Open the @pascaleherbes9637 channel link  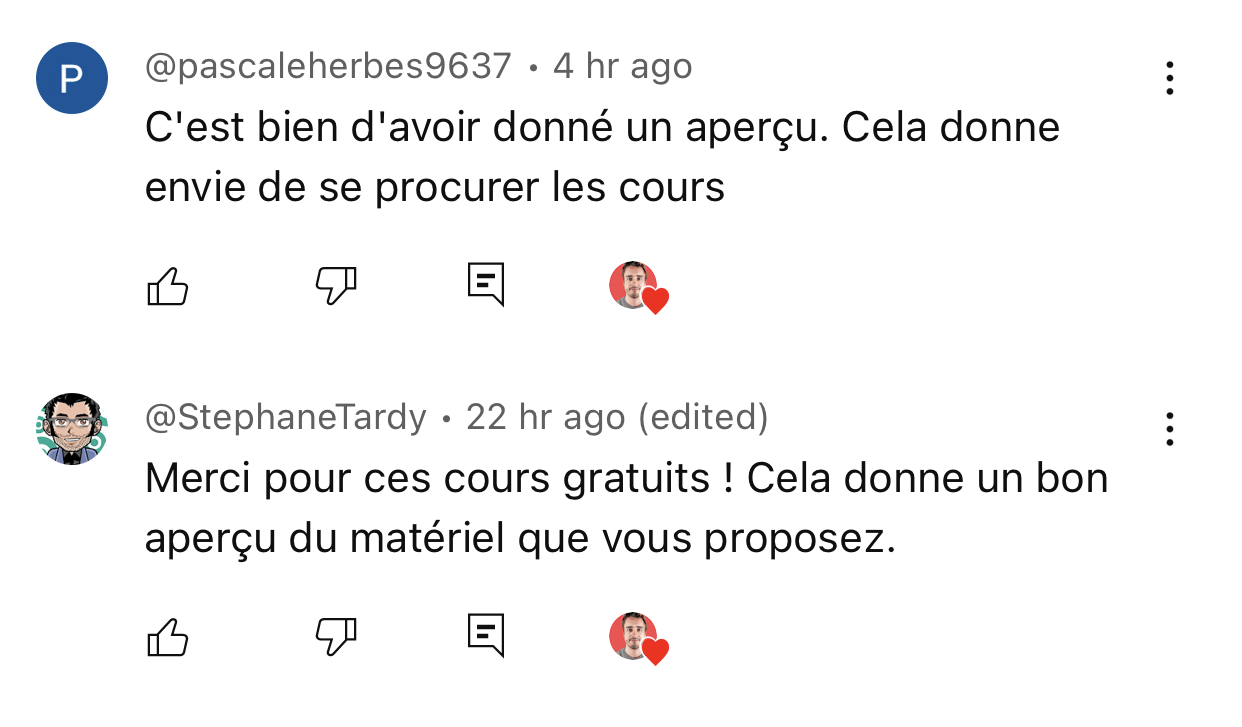point(328,67)
